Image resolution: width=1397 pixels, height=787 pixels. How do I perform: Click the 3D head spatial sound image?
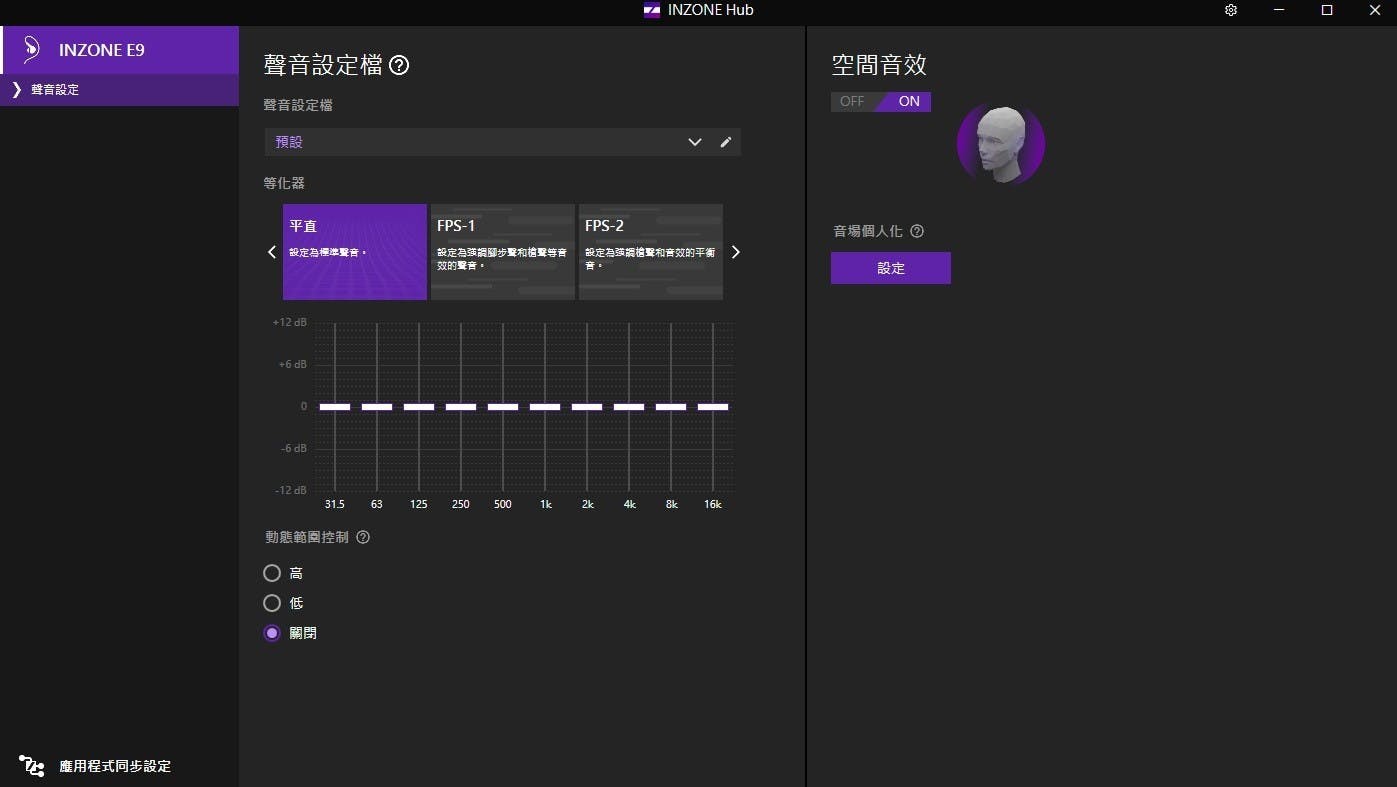point(1000,144)
